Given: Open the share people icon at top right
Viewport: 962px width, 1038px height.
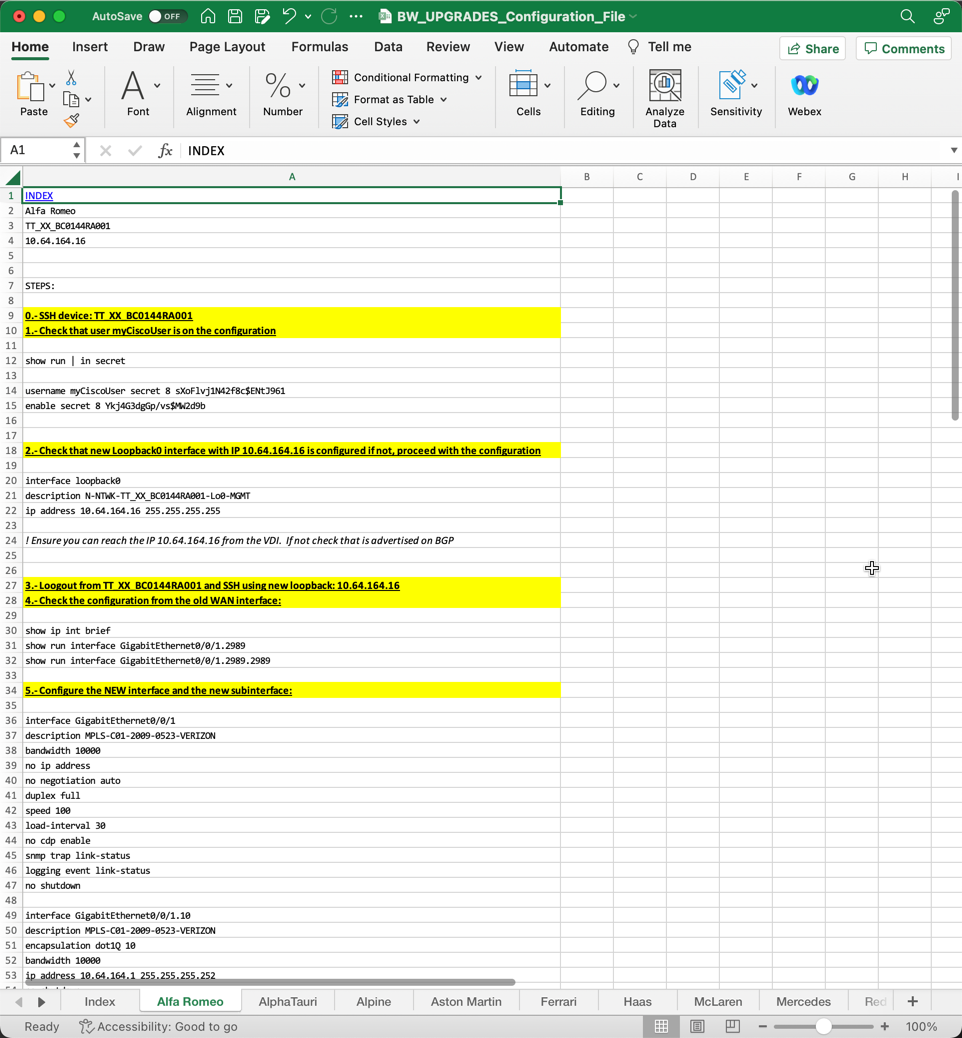Looking at the screenshot, I should pos(941,17).
